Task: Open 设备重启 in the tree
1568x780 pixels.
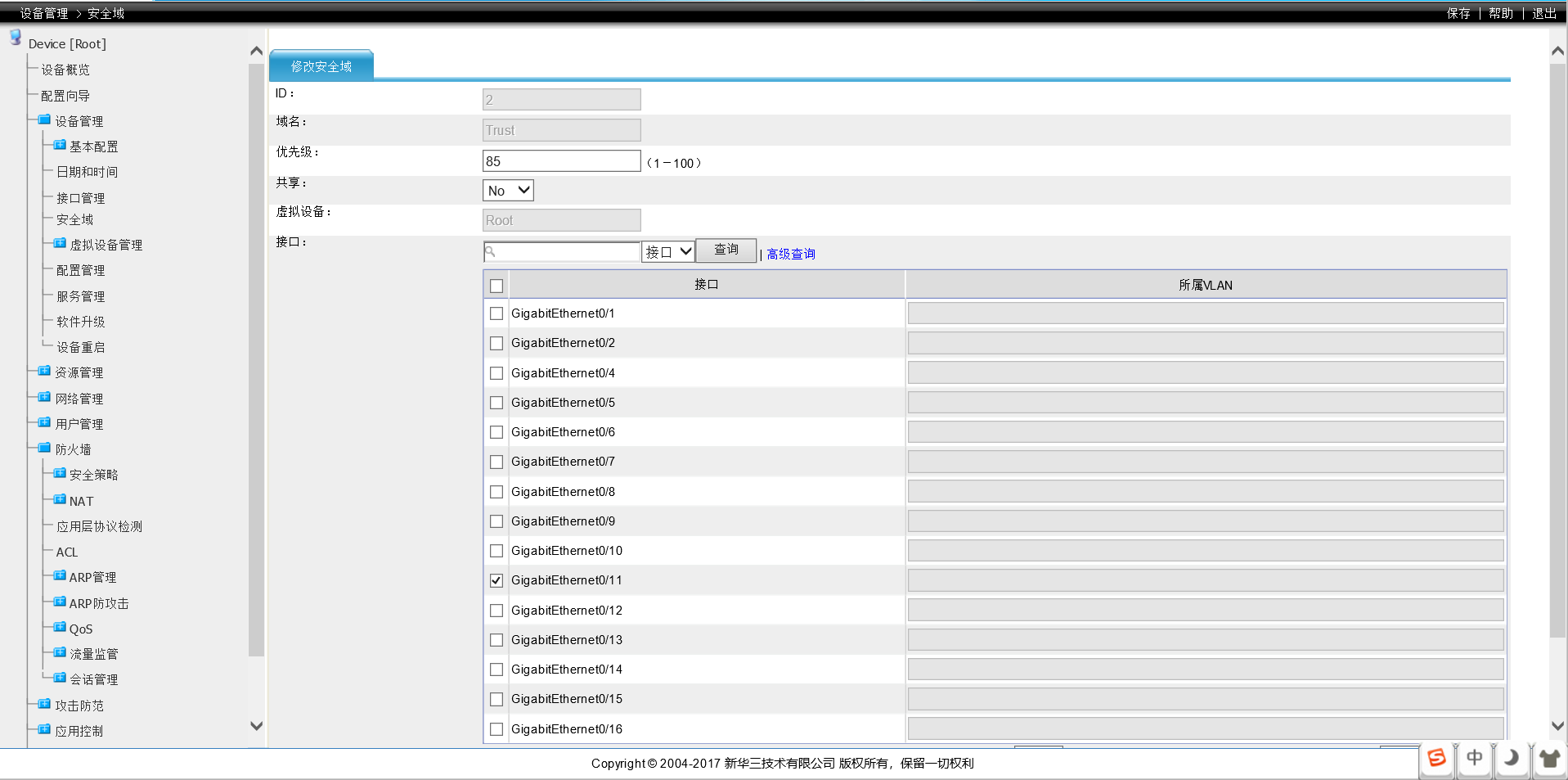Action: (80, 347)
